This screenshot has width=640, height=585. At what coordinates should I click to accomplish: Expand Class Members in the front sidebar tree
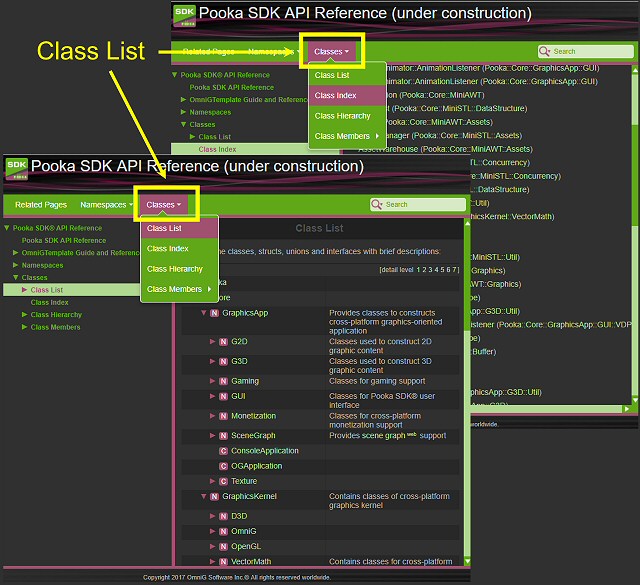[24, 327]
